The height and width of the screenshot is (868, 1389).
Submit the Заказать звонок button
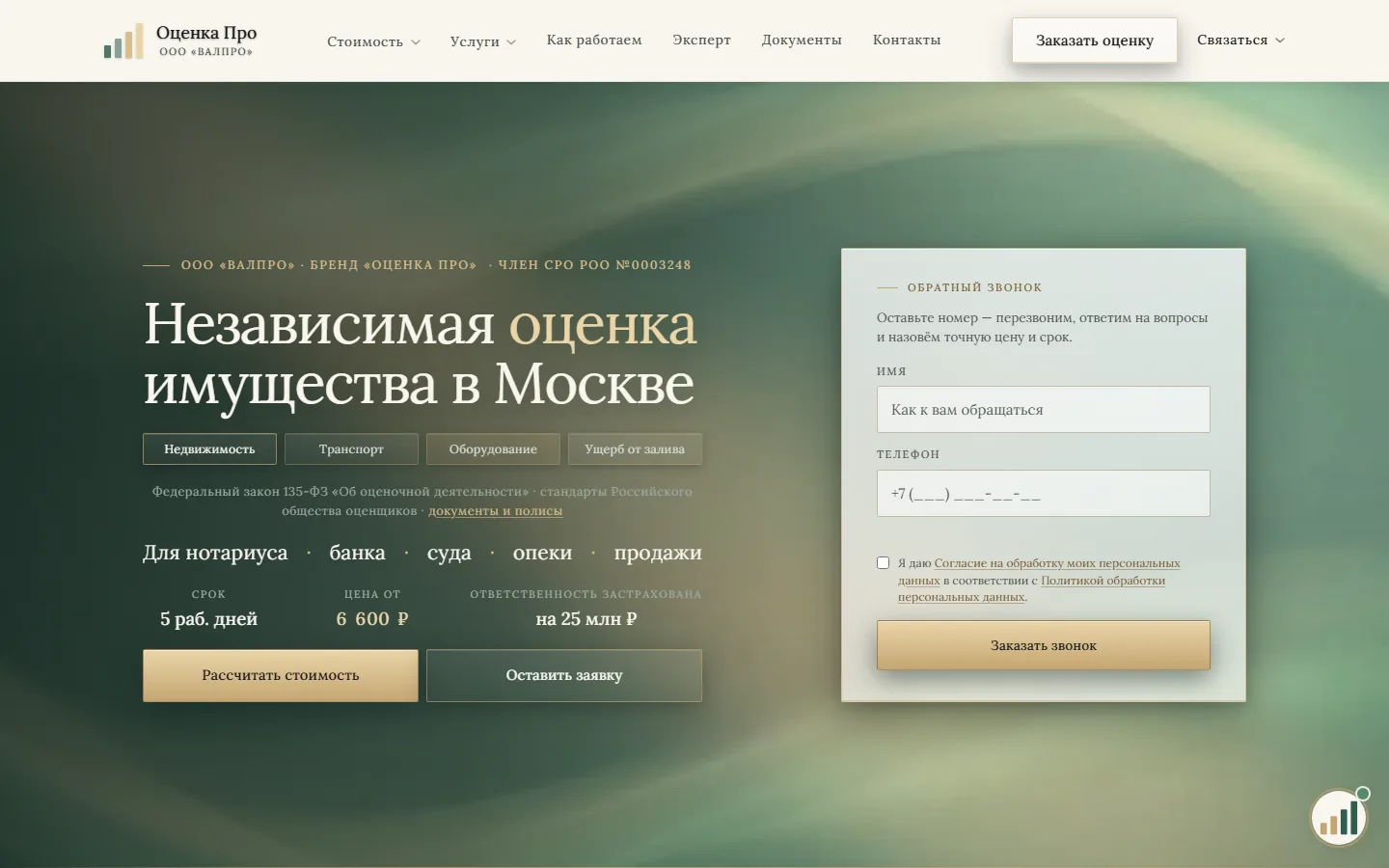tap(1044, 645)
